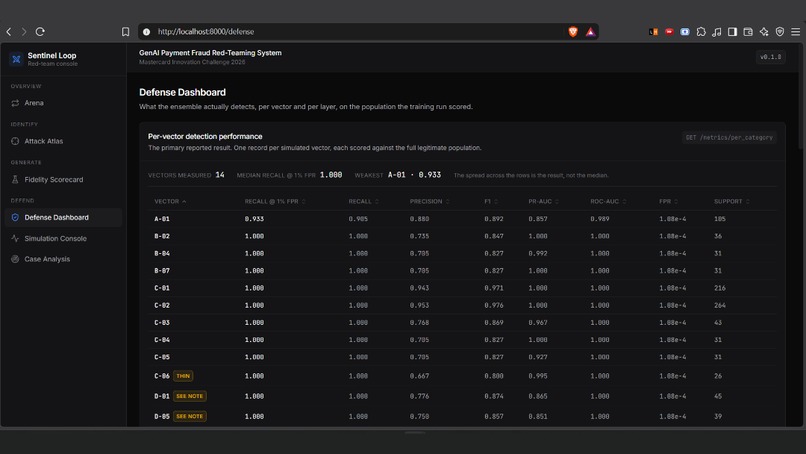Sort by the PRECISION column
This screenshot has width=806, height=454.
point(430,202)
